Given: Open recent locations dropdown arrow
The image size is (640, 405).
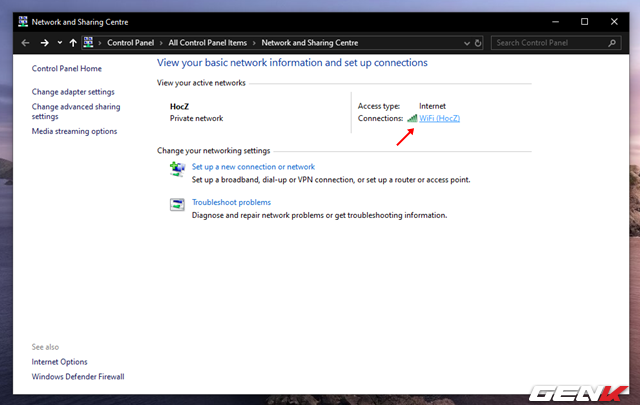Looking at the screenshot, I should (60, 42).
